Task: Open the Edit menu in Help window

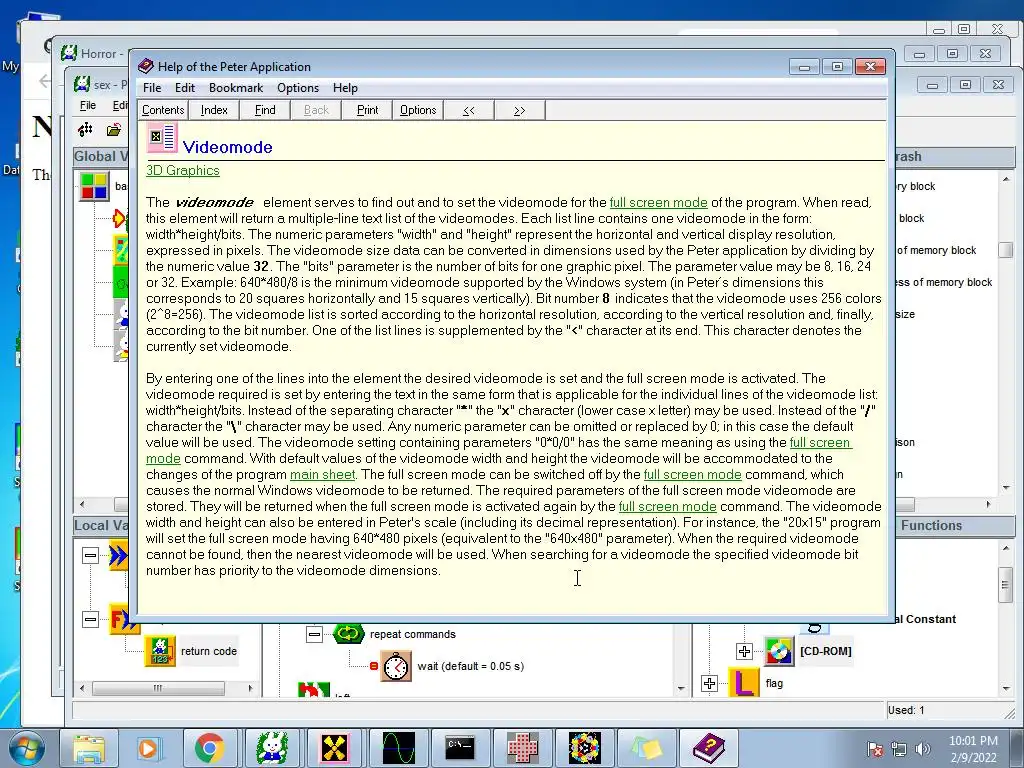Action: 185,88
